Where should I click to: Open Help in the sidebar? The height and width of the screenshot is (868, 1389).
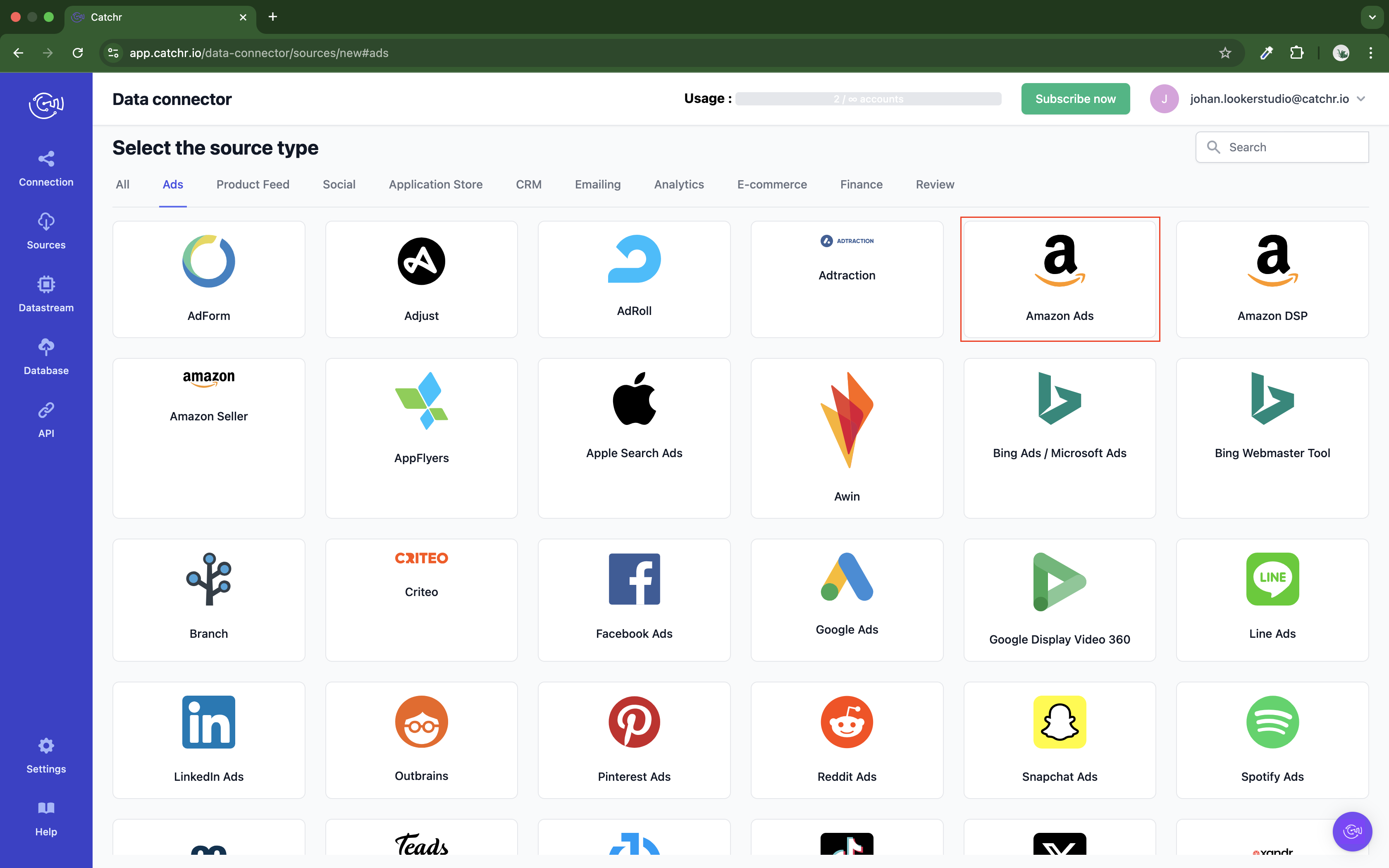46,819
